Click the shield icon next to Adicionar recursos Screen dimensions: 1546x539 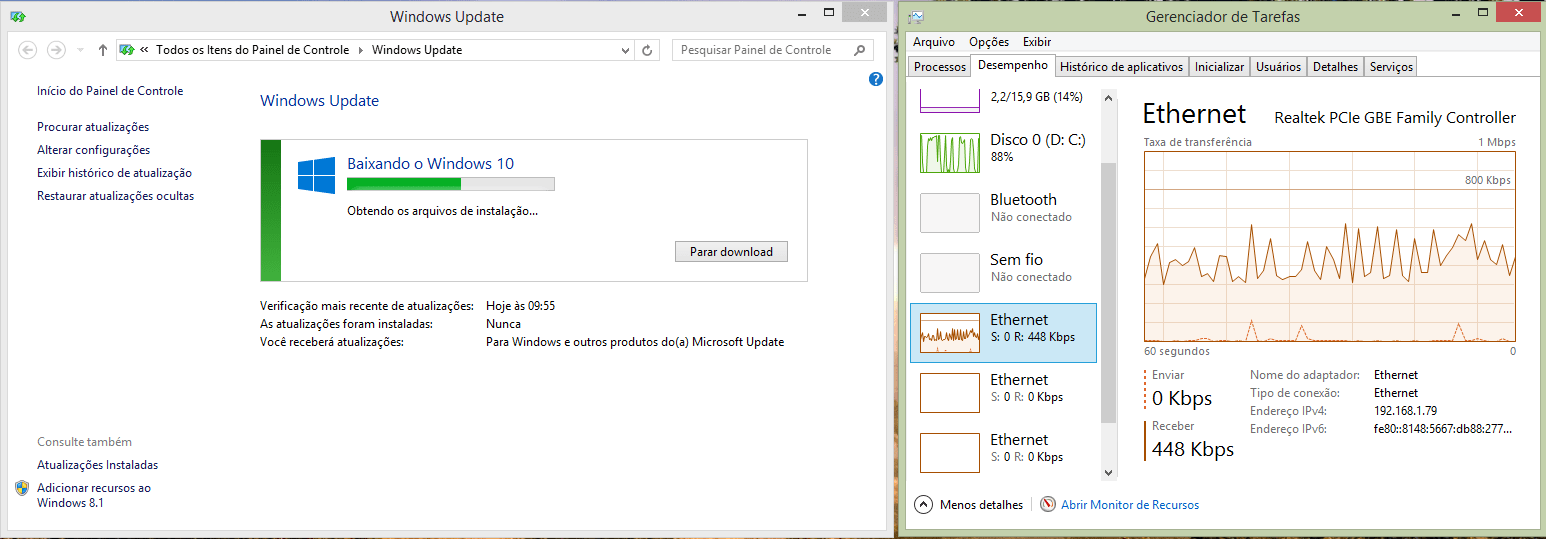pos(23,488)
